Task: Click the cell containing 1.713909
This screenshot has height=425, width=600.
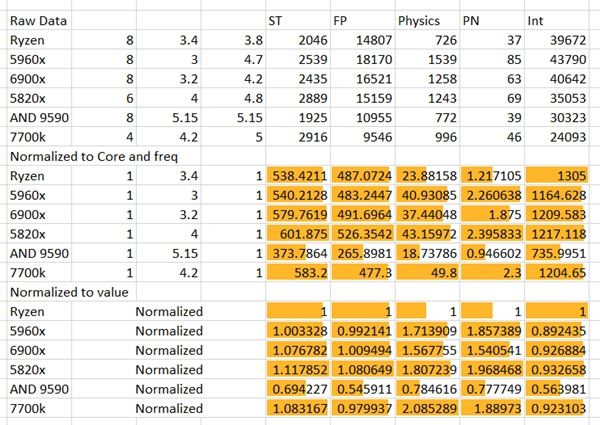Action: coord(427,331)
